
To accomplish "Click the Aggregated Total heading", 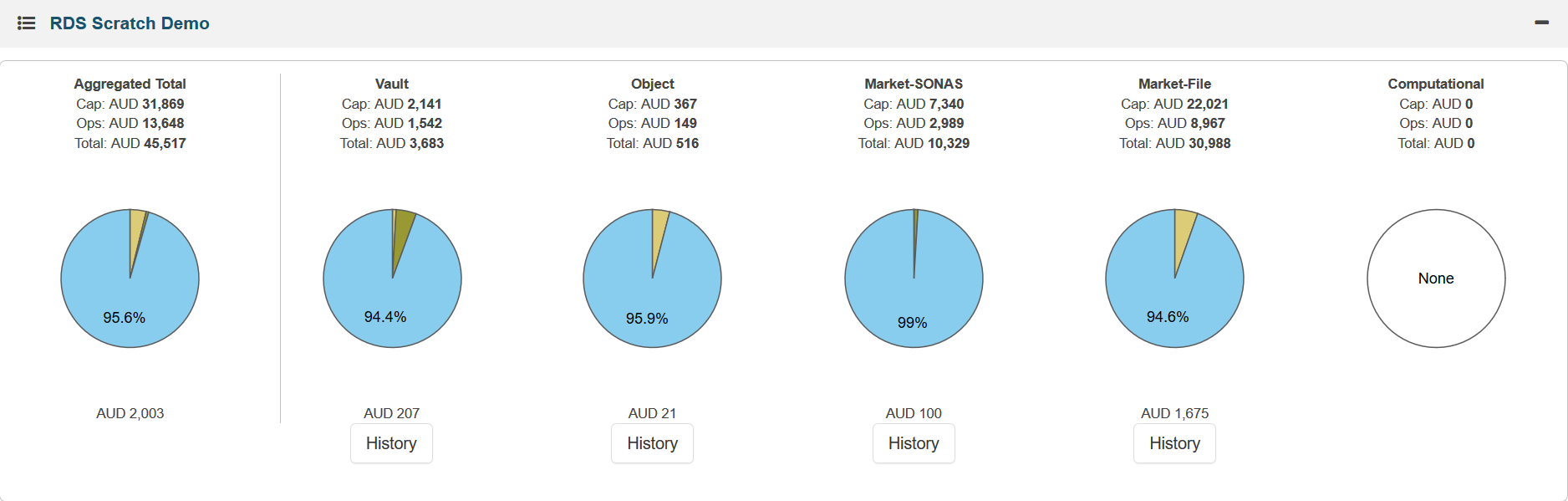I will point(130,84).
